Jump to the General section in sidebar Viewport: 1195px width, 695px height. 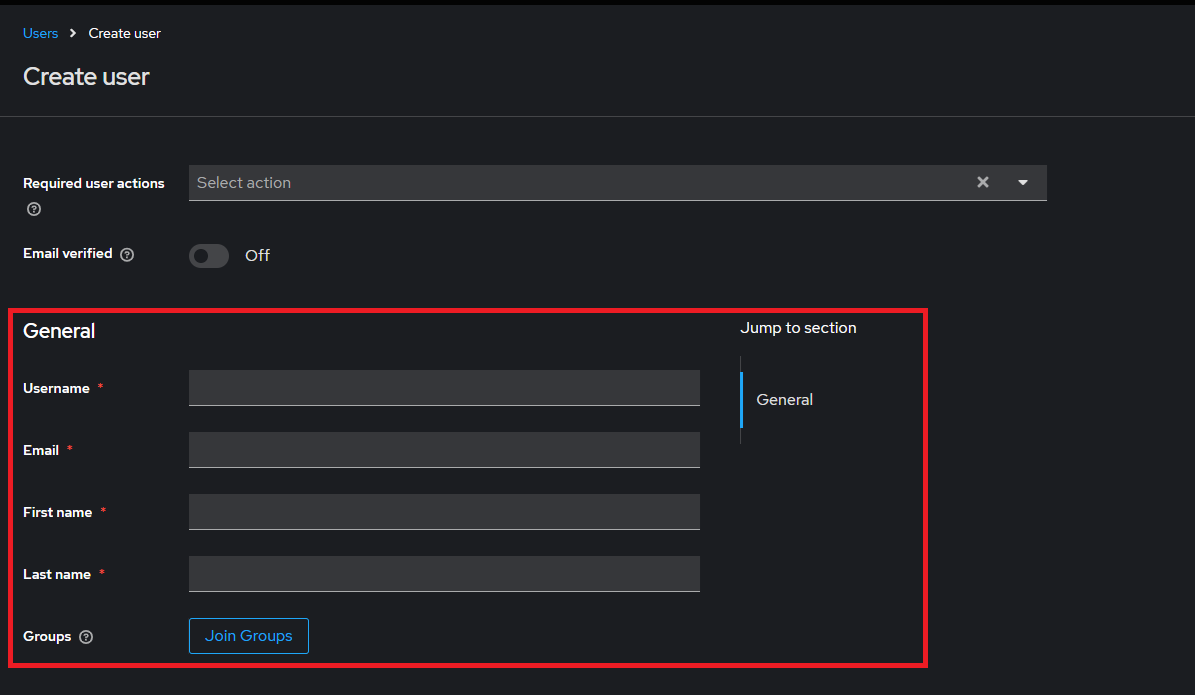click(784, 399)
